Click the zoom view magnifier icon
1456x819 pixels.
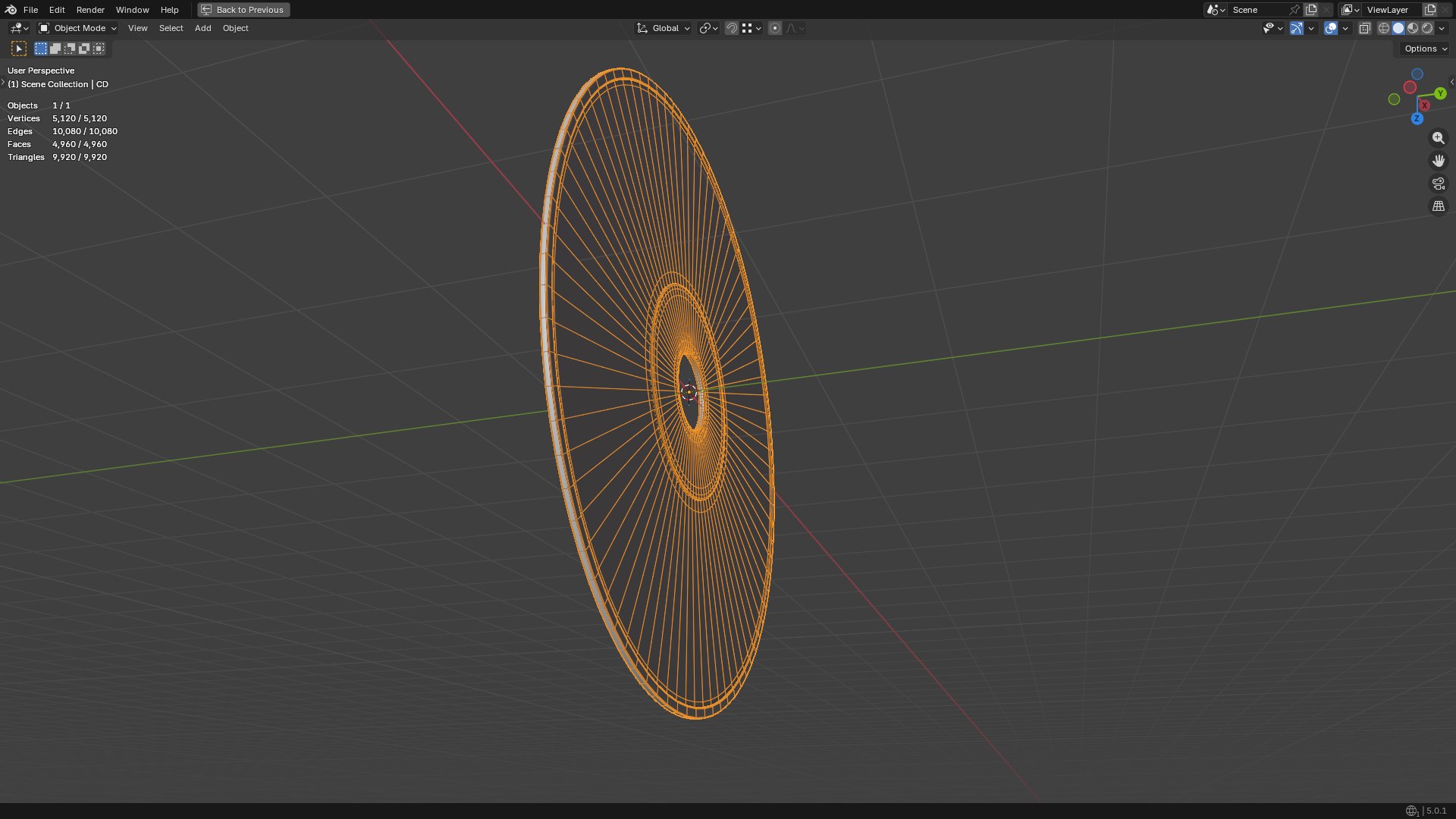coord(1439,138)
